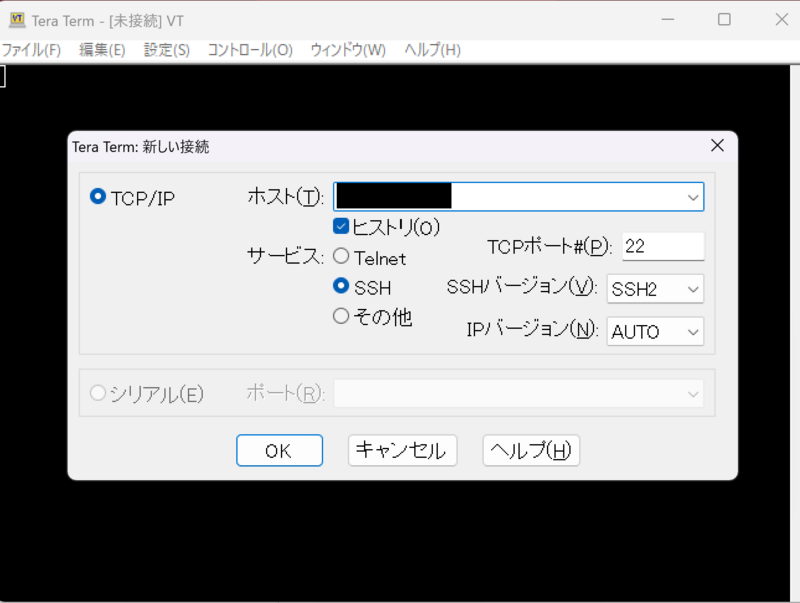Screen dimensions: 800x603
Task: Open the ウィンドウ(W) menu
Action: coord(348,50)
